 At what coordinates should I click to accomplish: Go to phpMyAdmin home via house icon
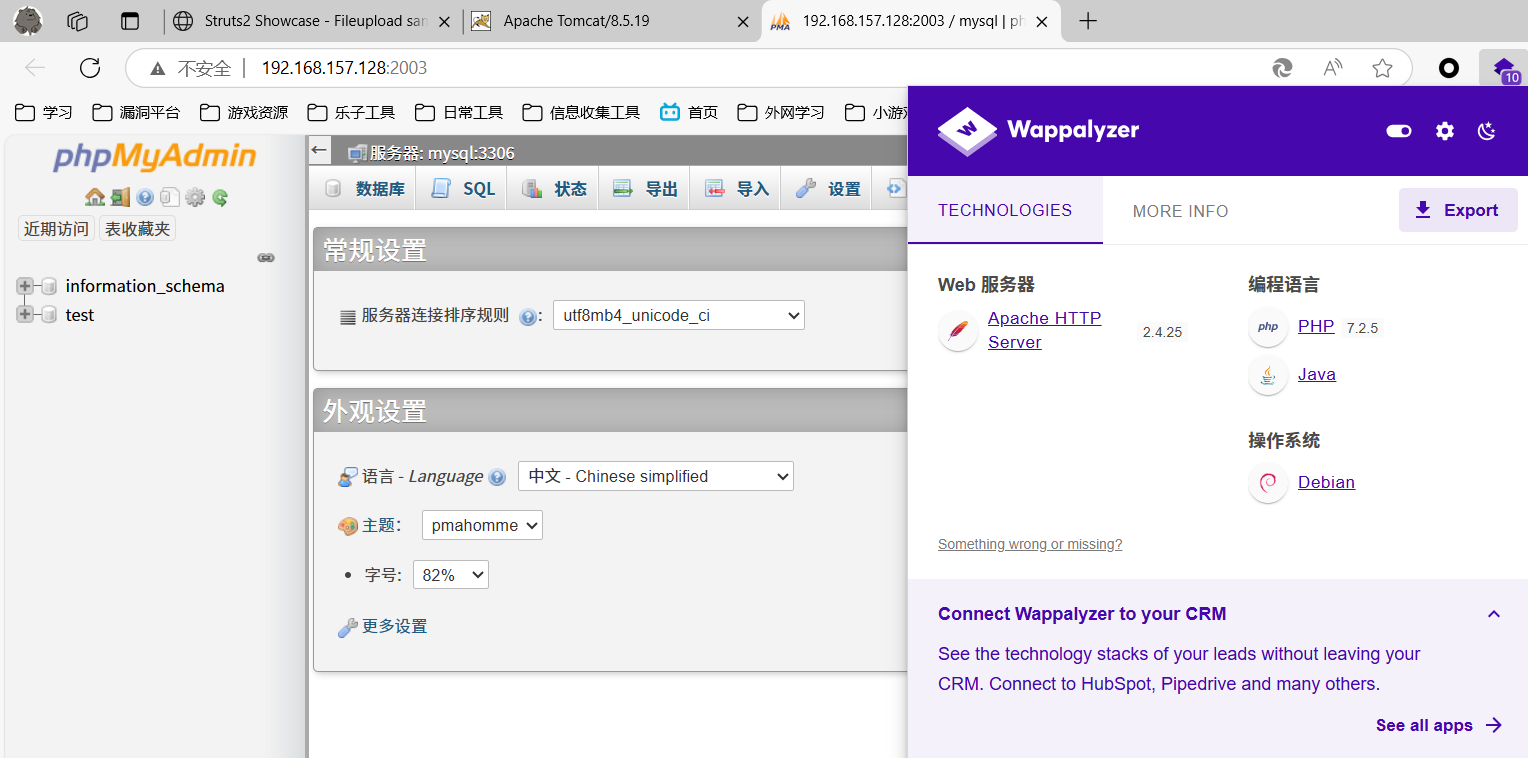coord(95,197)
